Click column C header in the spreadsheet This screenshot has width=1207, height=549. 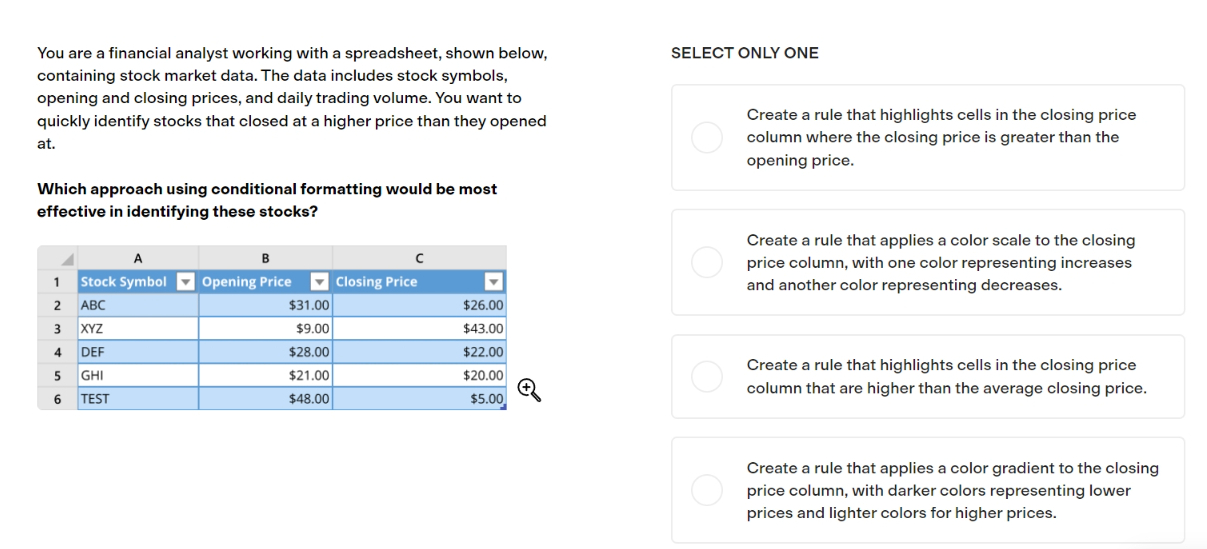tap(419, 258)
